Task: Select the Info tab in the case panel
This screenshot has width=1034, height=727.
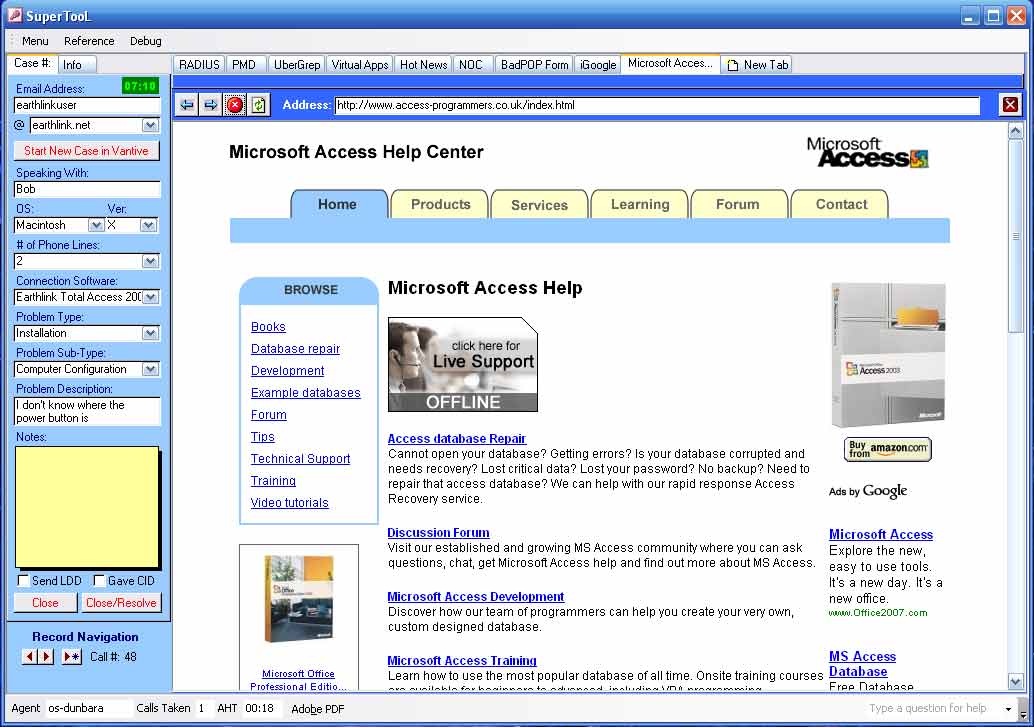Action: tap(76, 65)
